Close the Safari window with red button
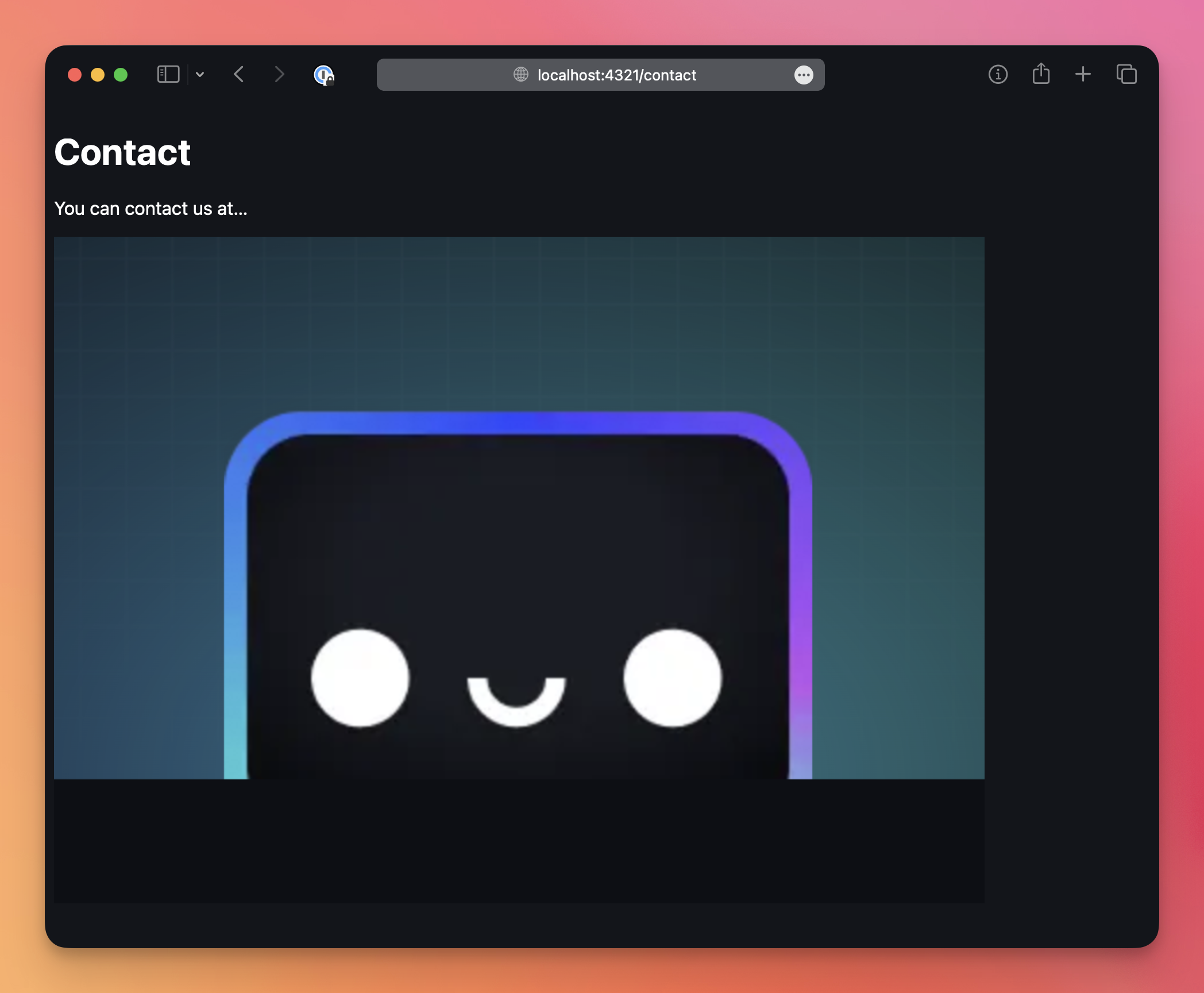This screenshot has height=993, width=1204. pos(75,75)
